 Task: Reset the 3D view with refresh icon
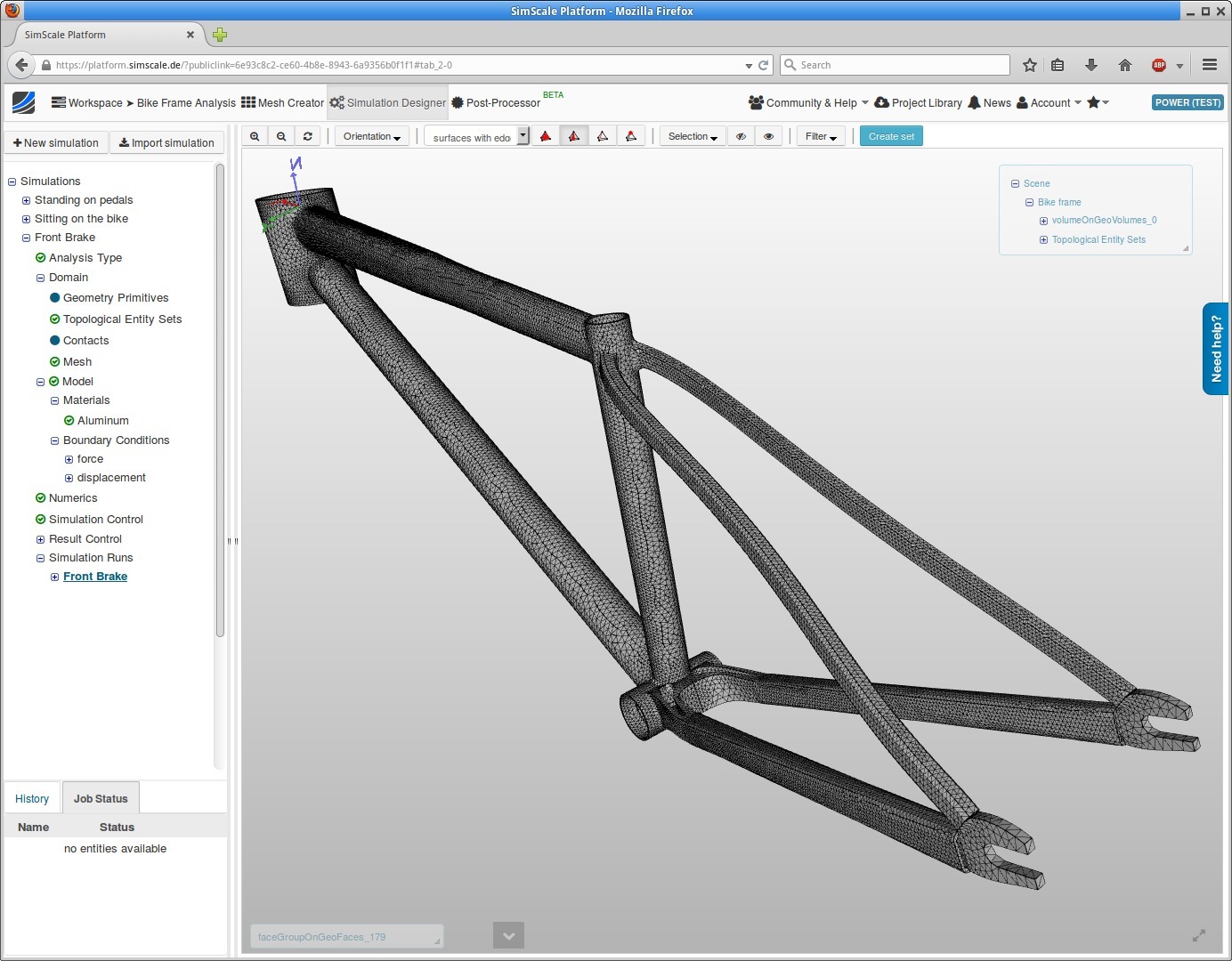click(x=308, y=136)
